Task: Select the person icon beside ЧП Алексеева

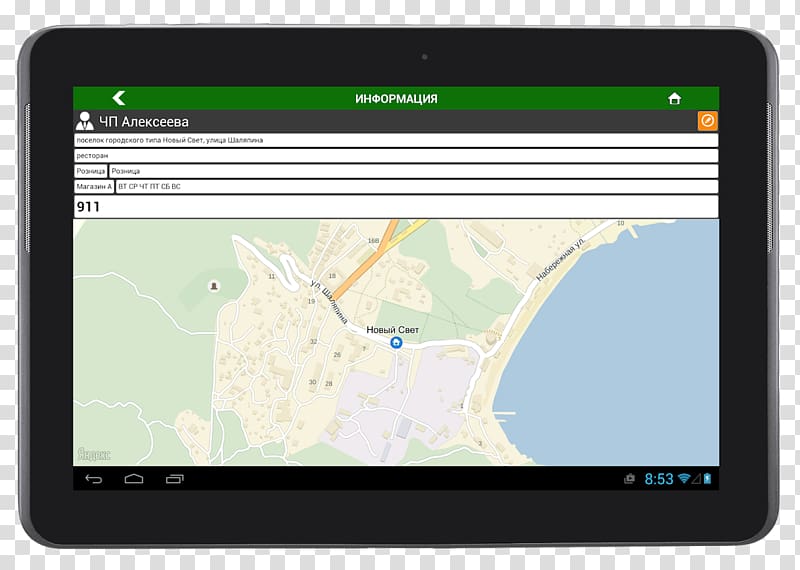Action: coord(84,121)
